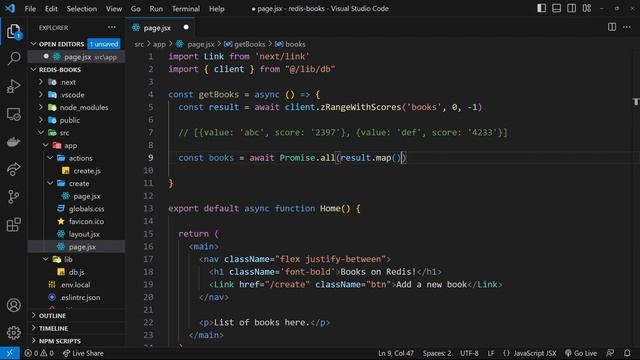Open layout.jsx in the file tree

76,234
